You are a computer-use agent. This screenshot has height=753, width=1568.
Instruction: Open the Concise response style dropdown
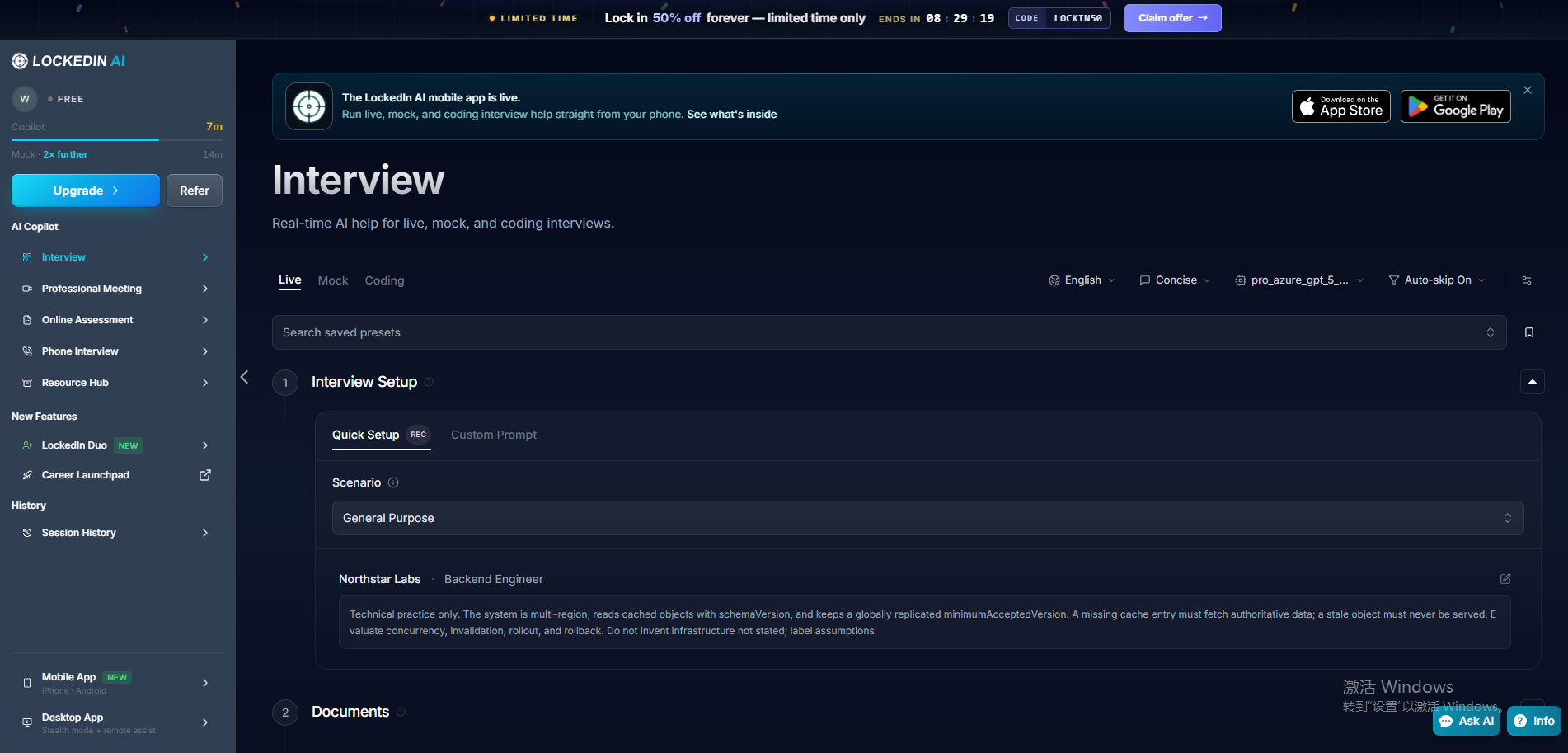1175,280
